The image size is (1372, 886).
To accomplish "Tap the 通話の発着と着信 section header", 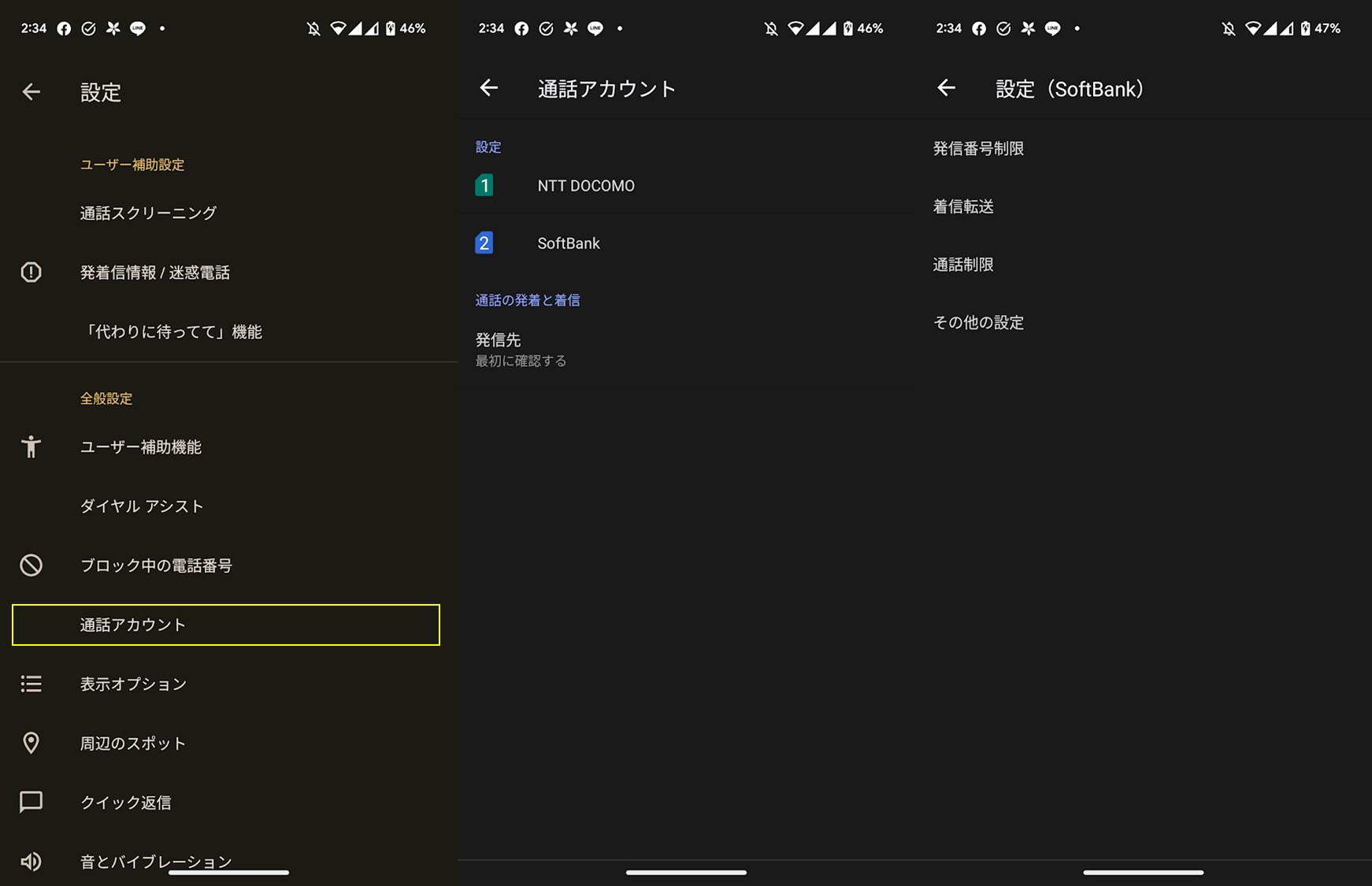I will (x=528, y=300).
